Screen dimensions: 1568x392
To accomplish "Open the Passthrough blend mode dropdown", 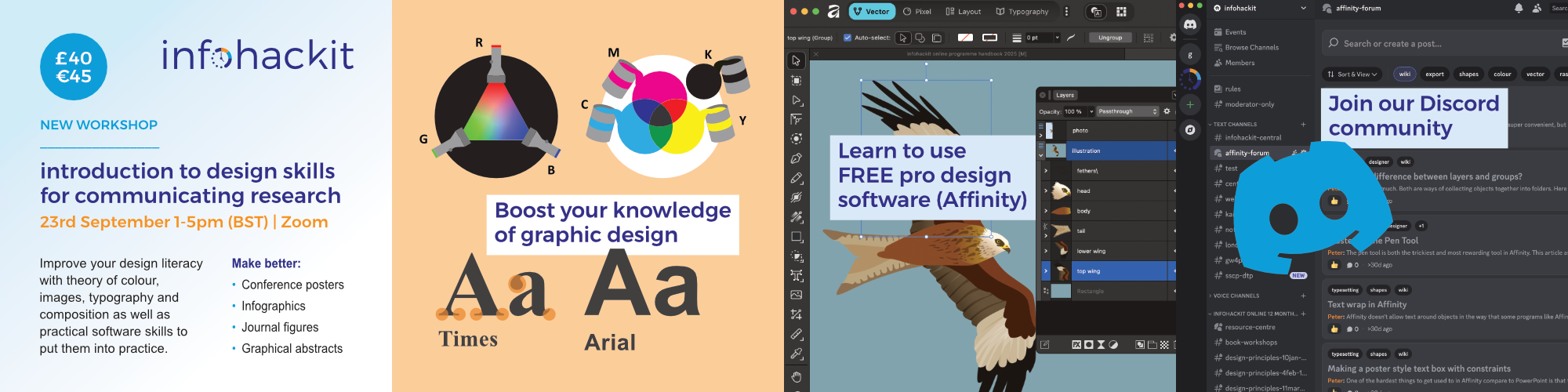I will [x=1127, y=111].
